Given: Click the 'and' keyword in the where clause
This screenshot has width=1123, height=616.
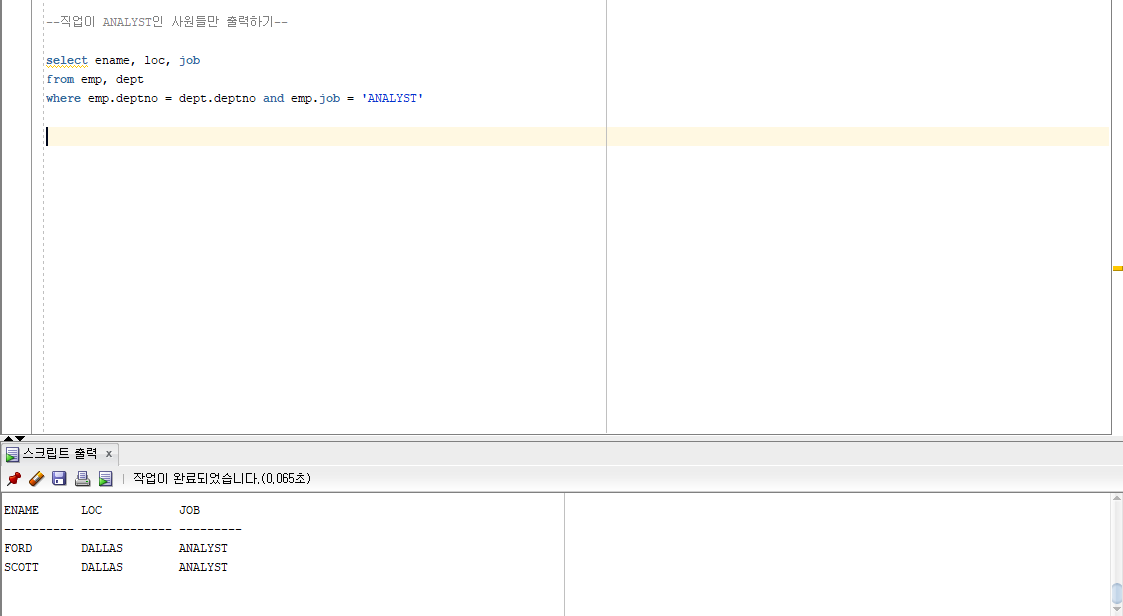Looking at the screenshot, I should (x=274, y=98).
